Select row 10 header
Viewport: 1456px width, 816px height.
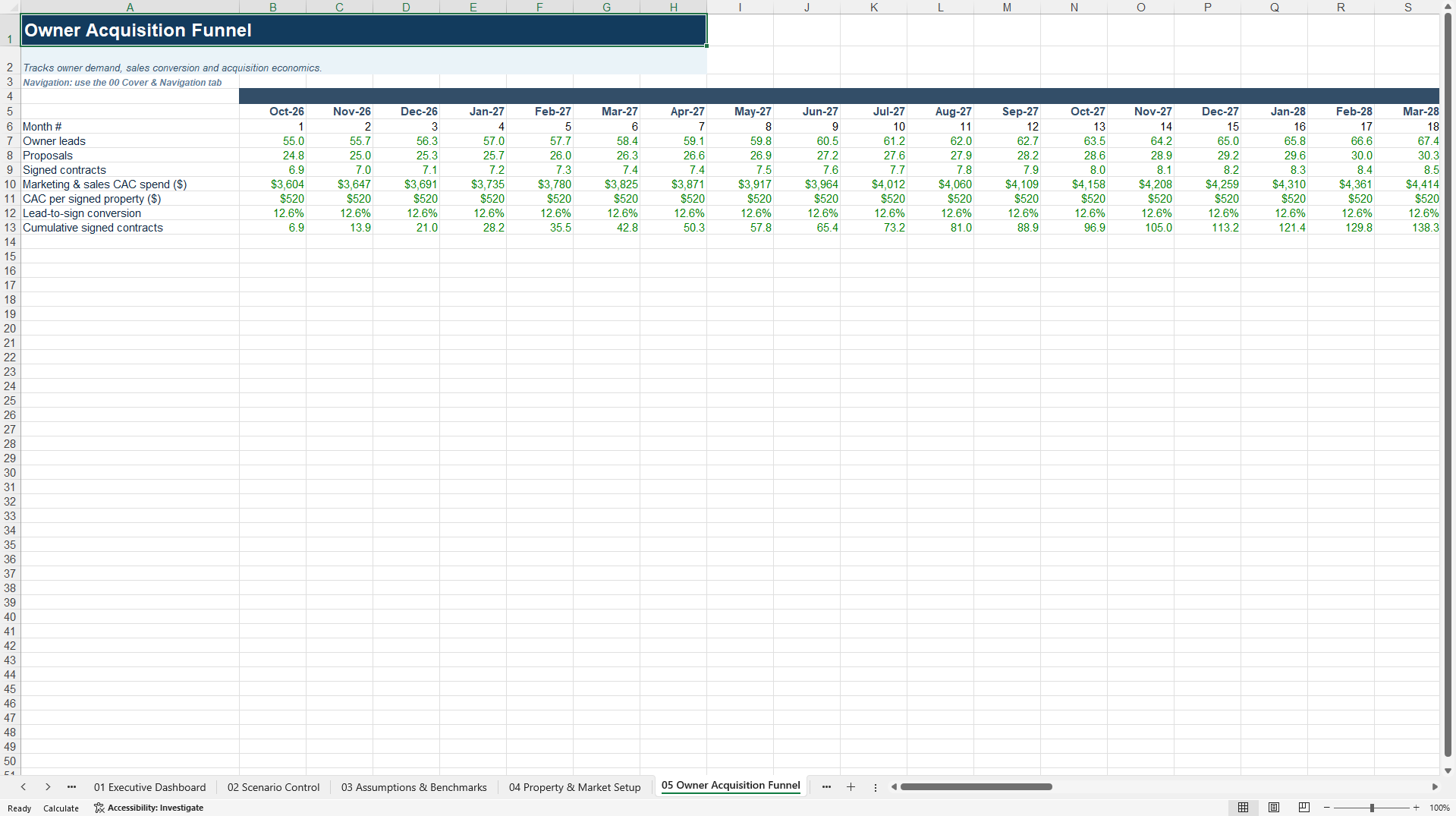click(x=10, y=184)
